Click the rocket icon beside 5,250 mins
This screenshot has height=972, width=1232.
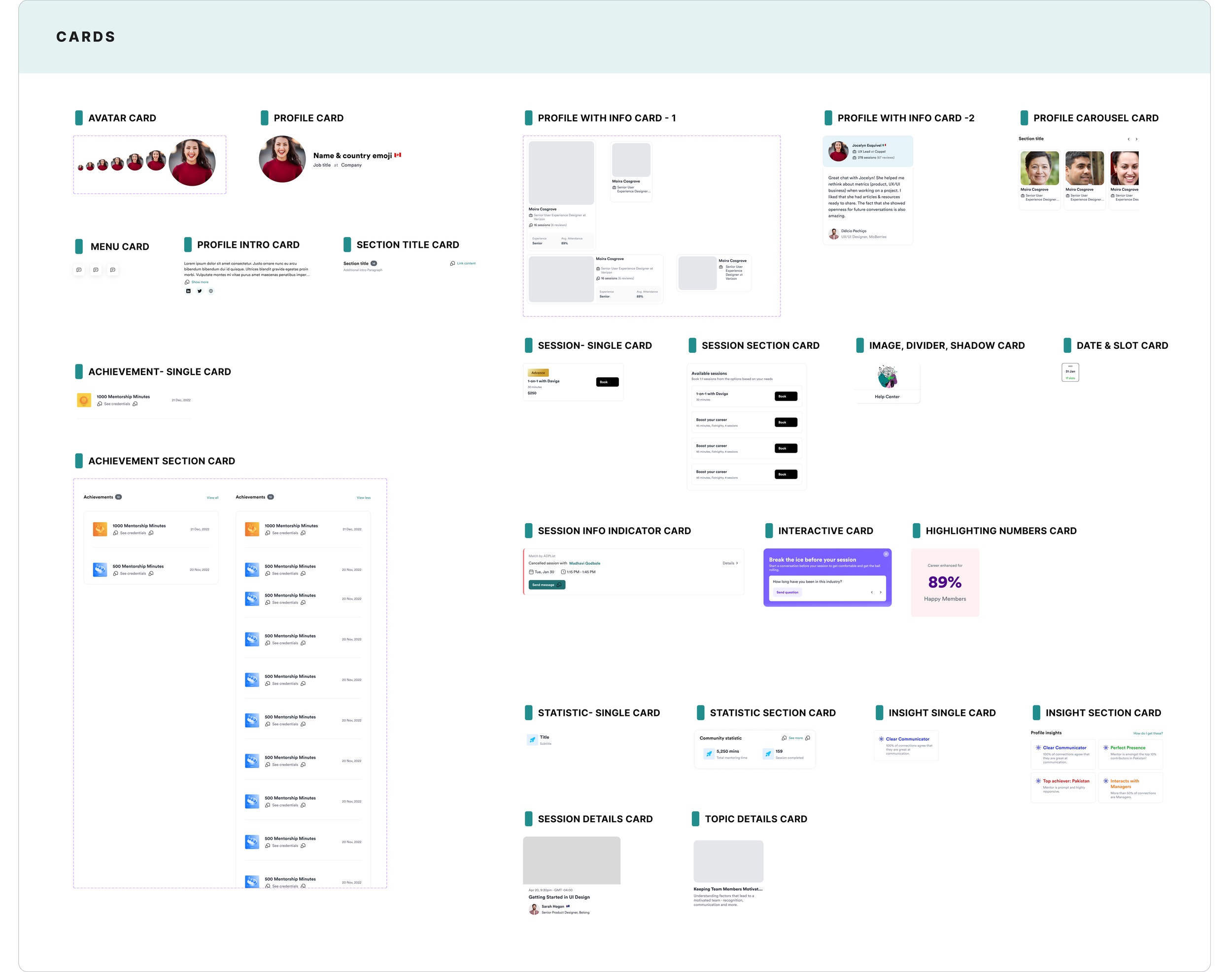pos(709,753)
